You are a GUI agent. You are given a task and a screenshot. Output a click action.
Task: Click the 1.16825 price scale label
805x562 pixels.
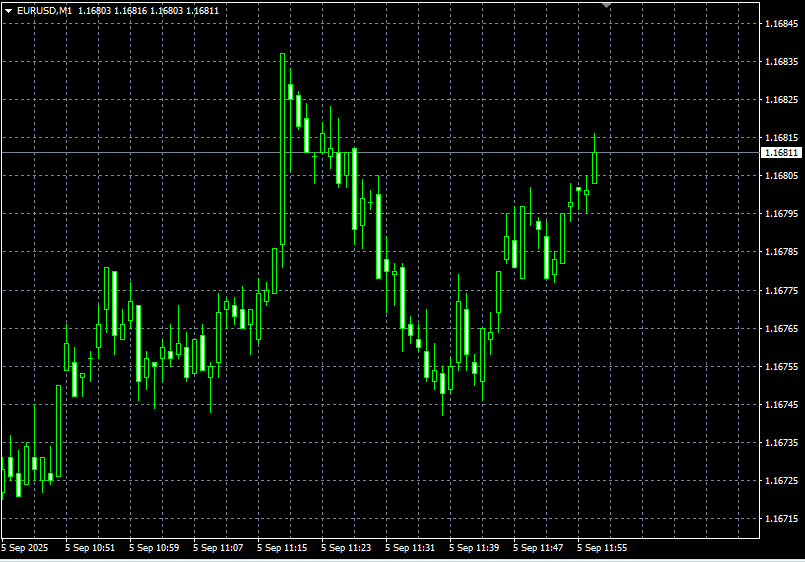point(780,100)
